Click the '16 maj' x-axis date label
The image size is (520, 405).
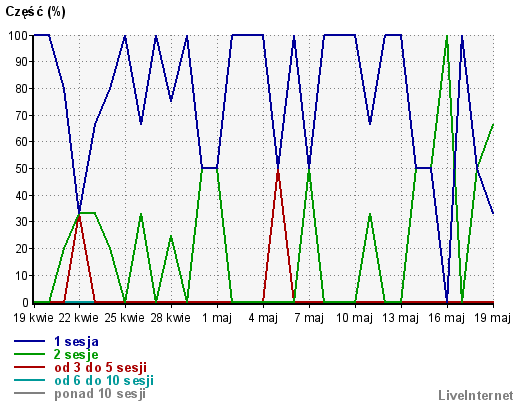(x=447, y=318)
